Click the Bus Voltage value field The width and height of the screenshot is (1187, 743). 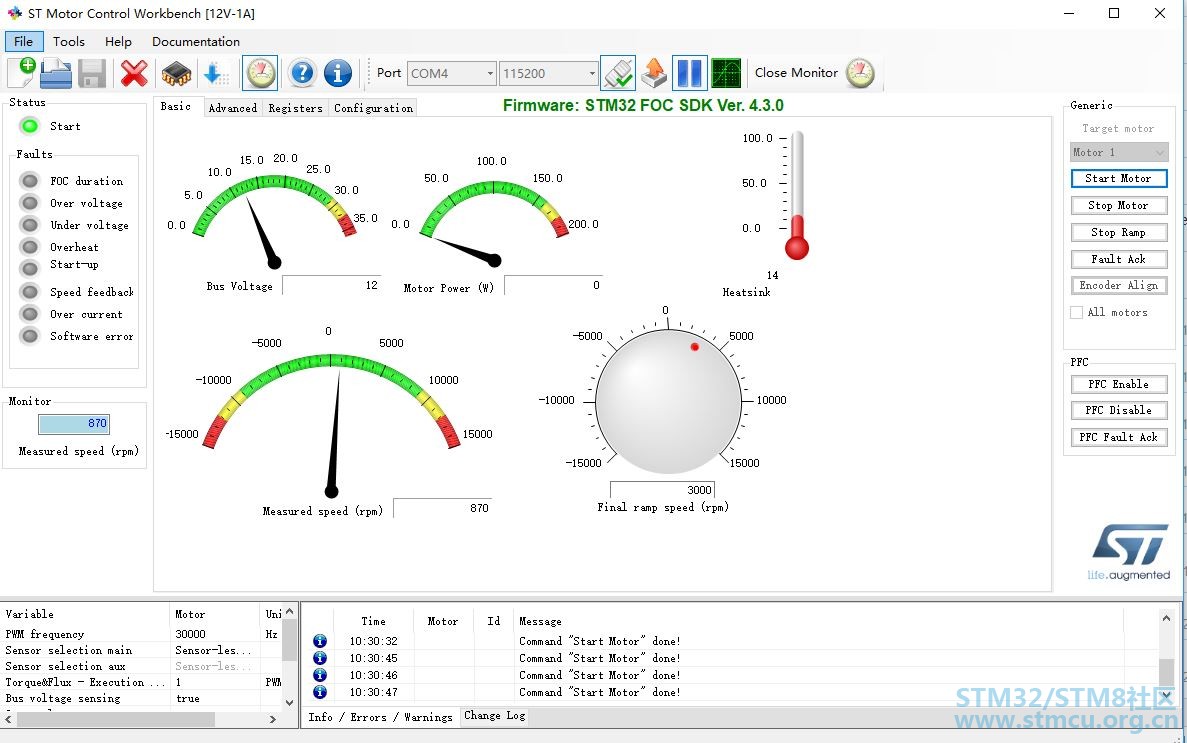tap(332, 285)
